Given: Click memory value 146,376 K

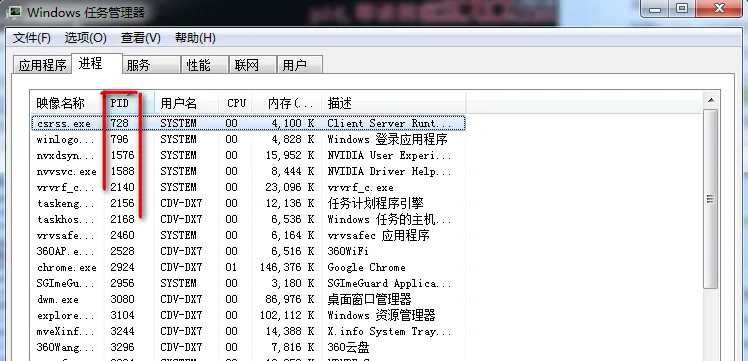Looking at the screenshot, I should pyautogui.click(x=287, y=267).
